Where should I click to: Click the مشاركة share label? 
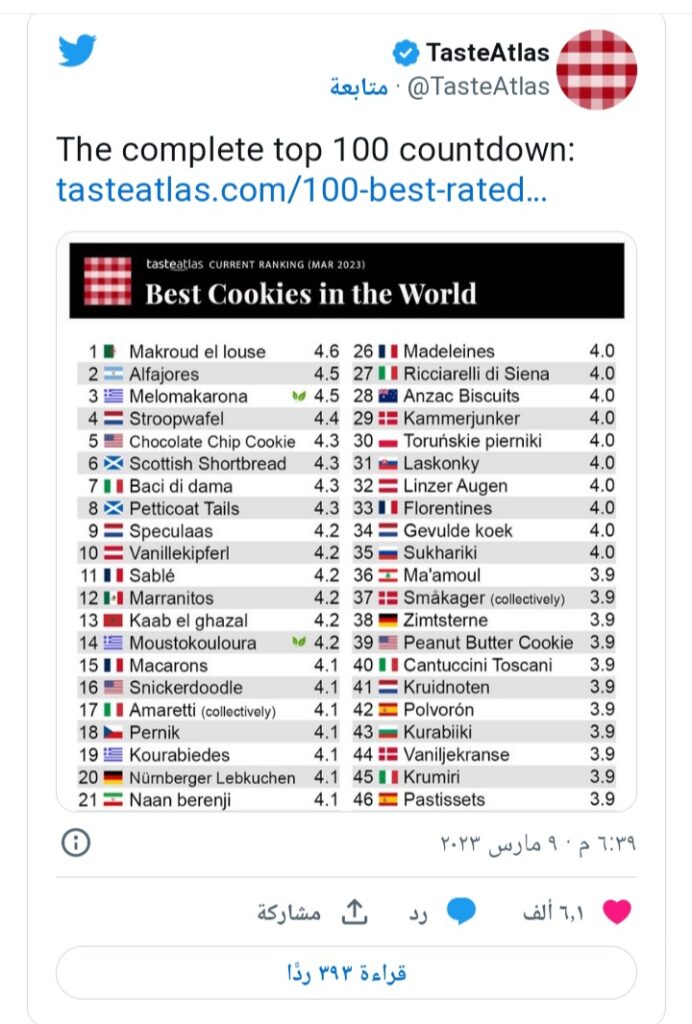289,912
